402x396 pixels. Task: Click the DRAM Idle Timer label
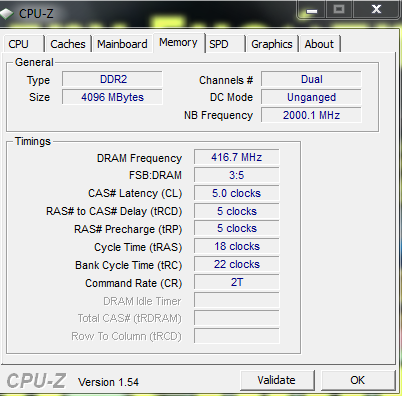tap(142, 301)
